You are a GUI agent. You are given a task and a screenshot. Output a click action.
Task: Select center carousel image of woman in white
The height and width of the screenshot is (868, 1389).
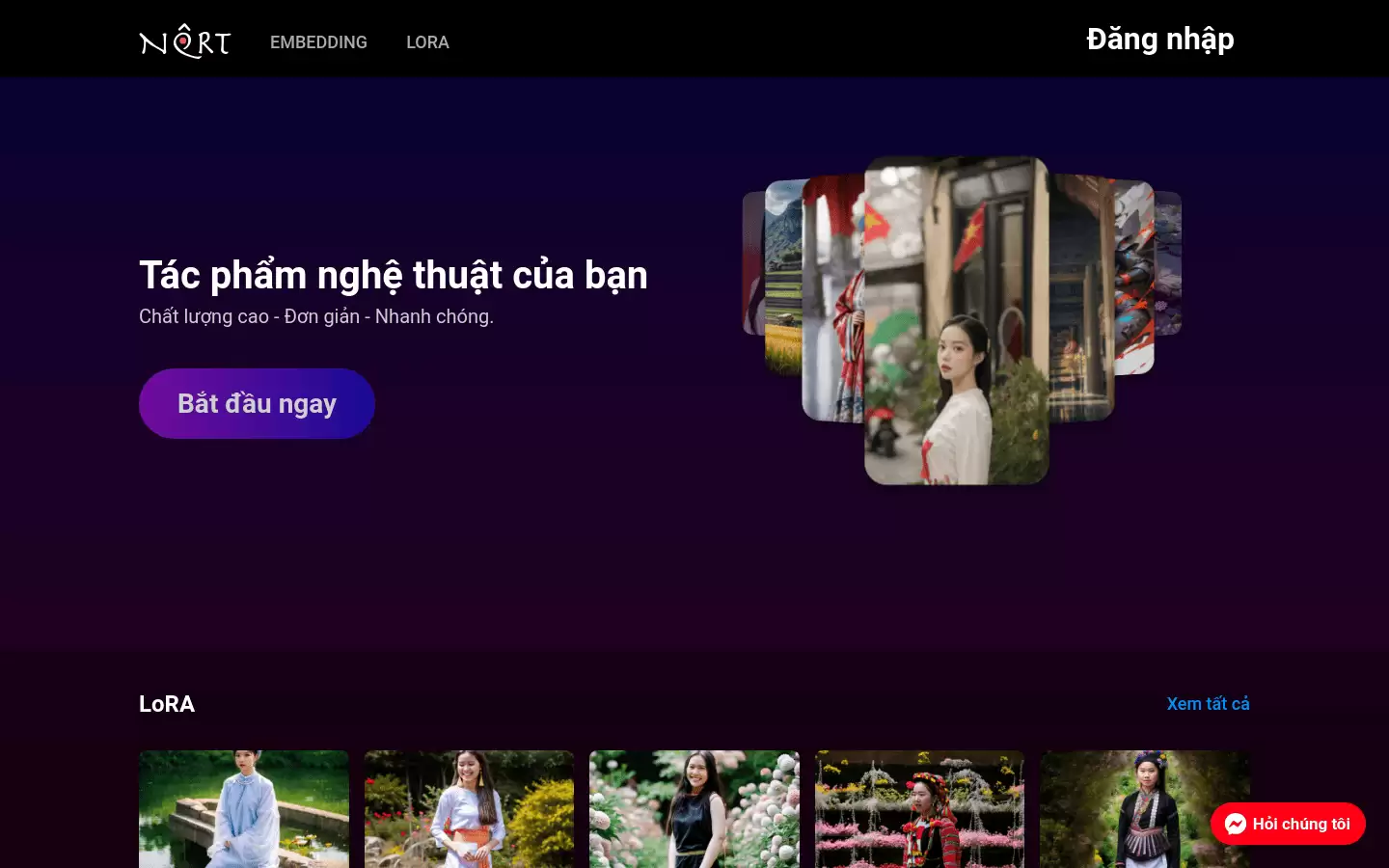coord(956,320)
